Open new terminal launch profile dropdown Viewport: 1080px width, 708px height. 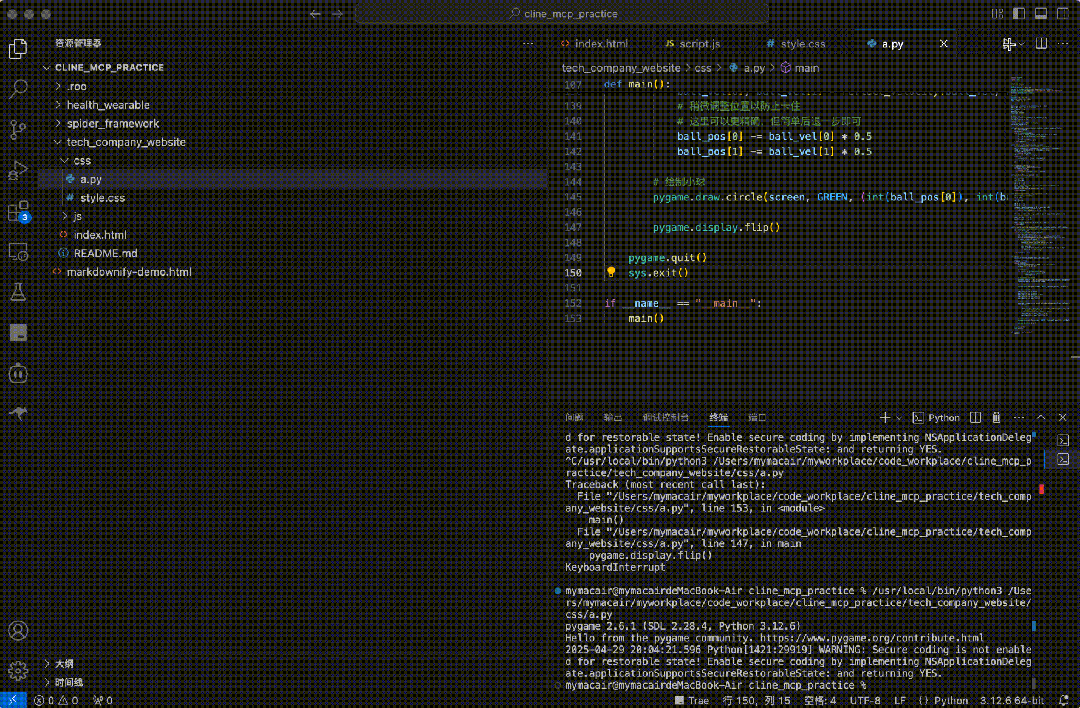[899, 417]
